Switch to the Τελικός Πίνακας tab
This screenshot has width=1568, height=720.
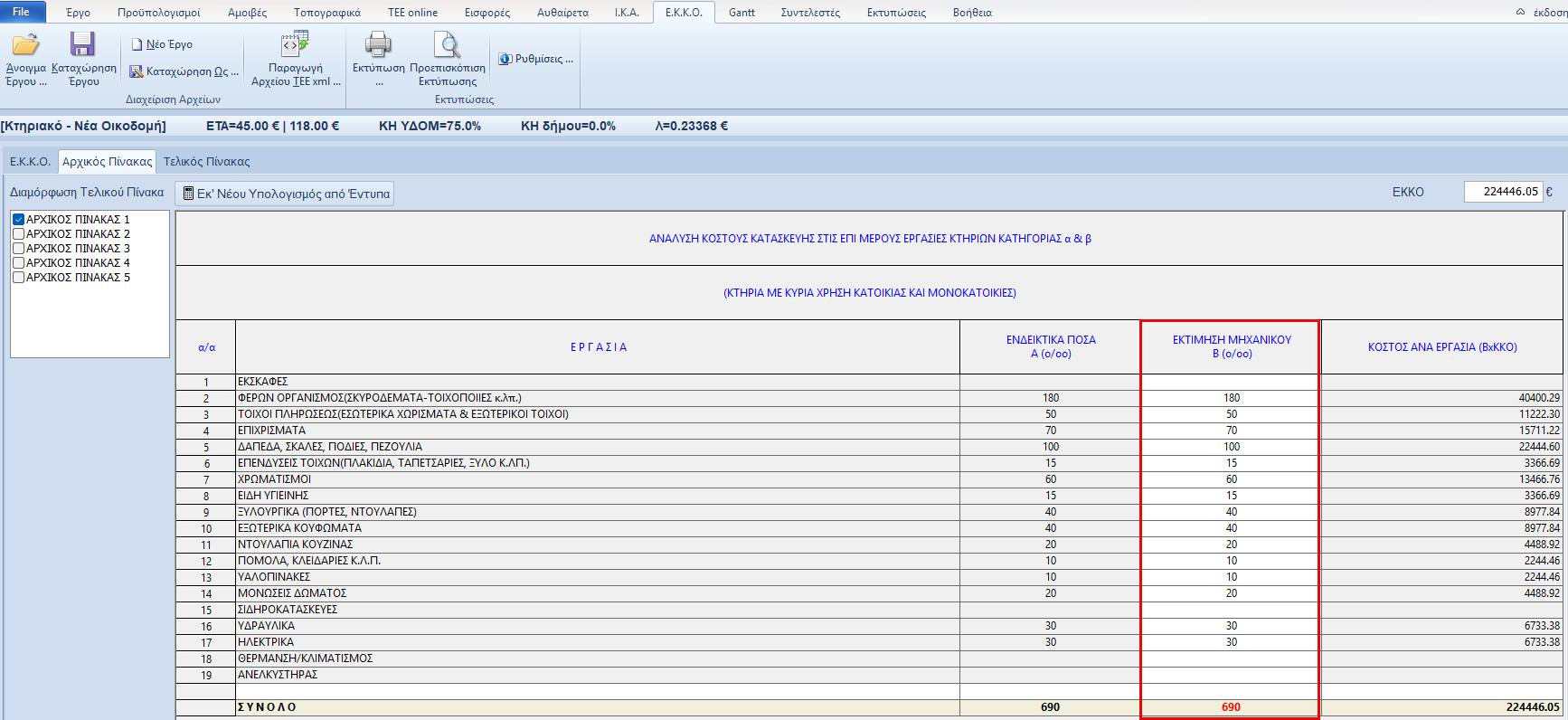206,162
